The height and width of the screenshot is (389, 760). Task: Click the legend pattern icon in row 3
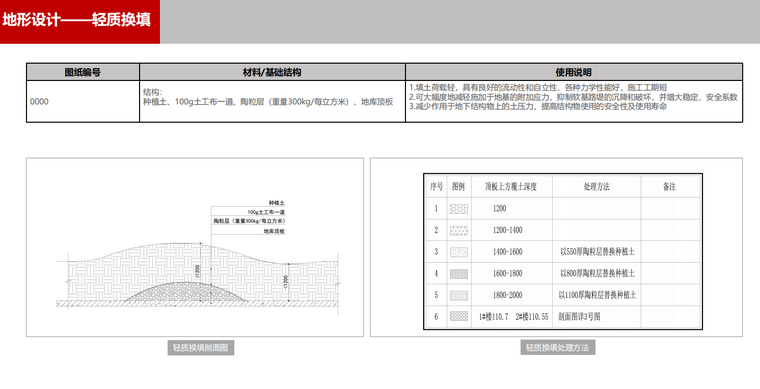click(x=459, y=252)
